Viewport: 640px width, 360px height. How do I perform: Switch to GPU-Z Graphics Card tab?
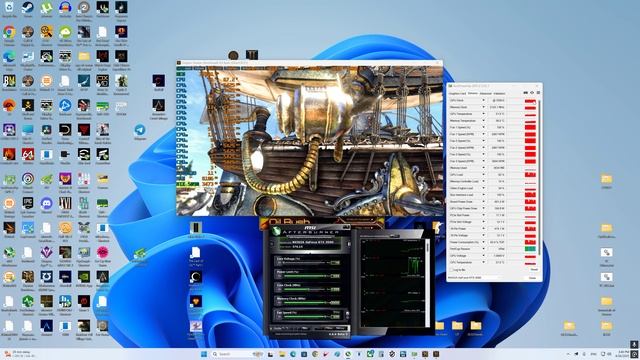click(x=457, y=93)
